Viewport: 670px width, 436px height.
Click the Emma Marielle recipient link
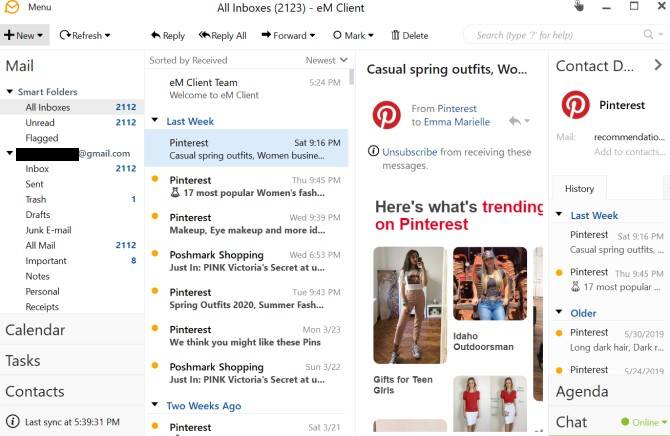457,122
